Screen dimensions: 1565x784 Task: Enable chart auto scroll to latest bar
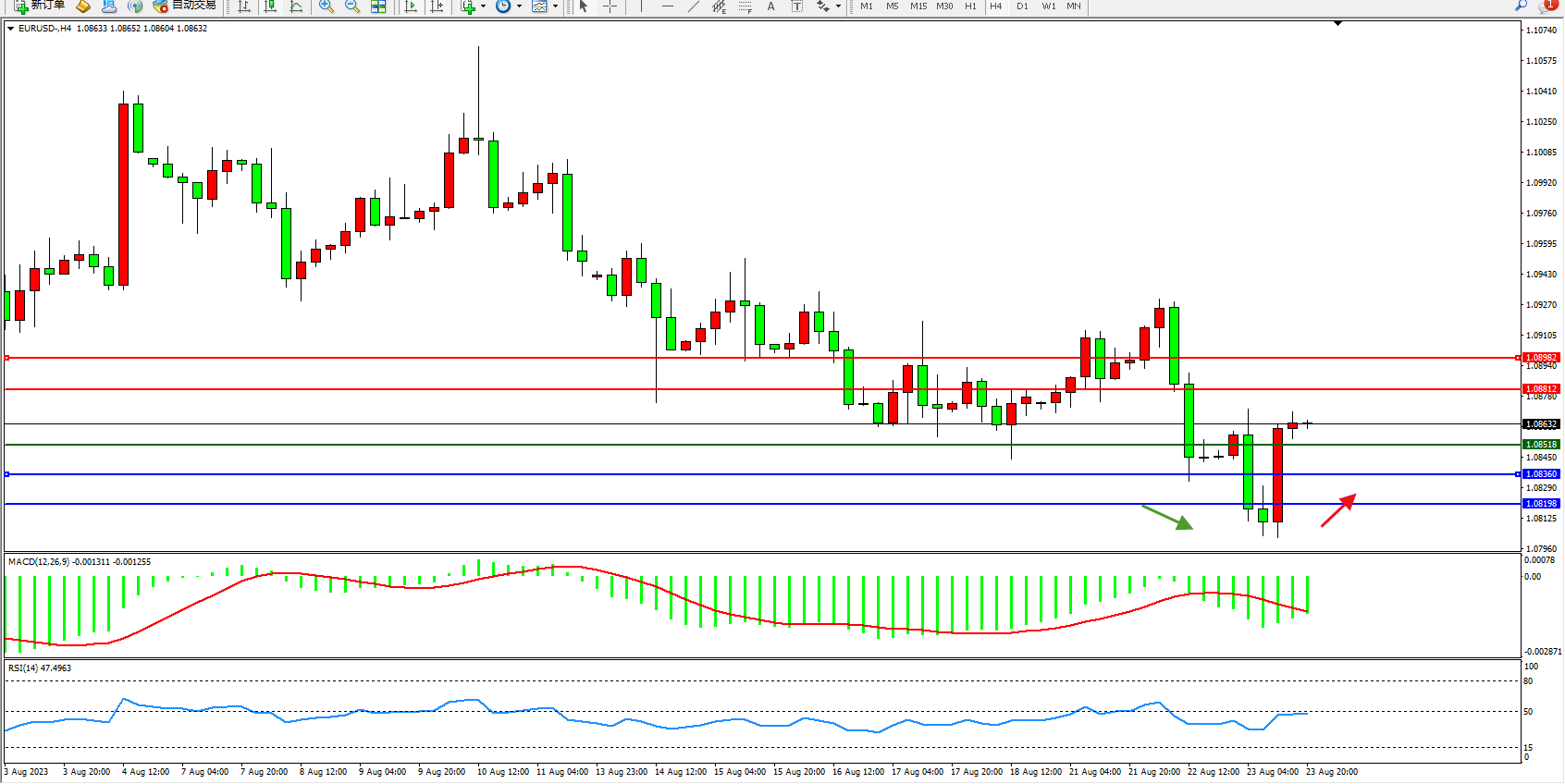pos(412,6)
